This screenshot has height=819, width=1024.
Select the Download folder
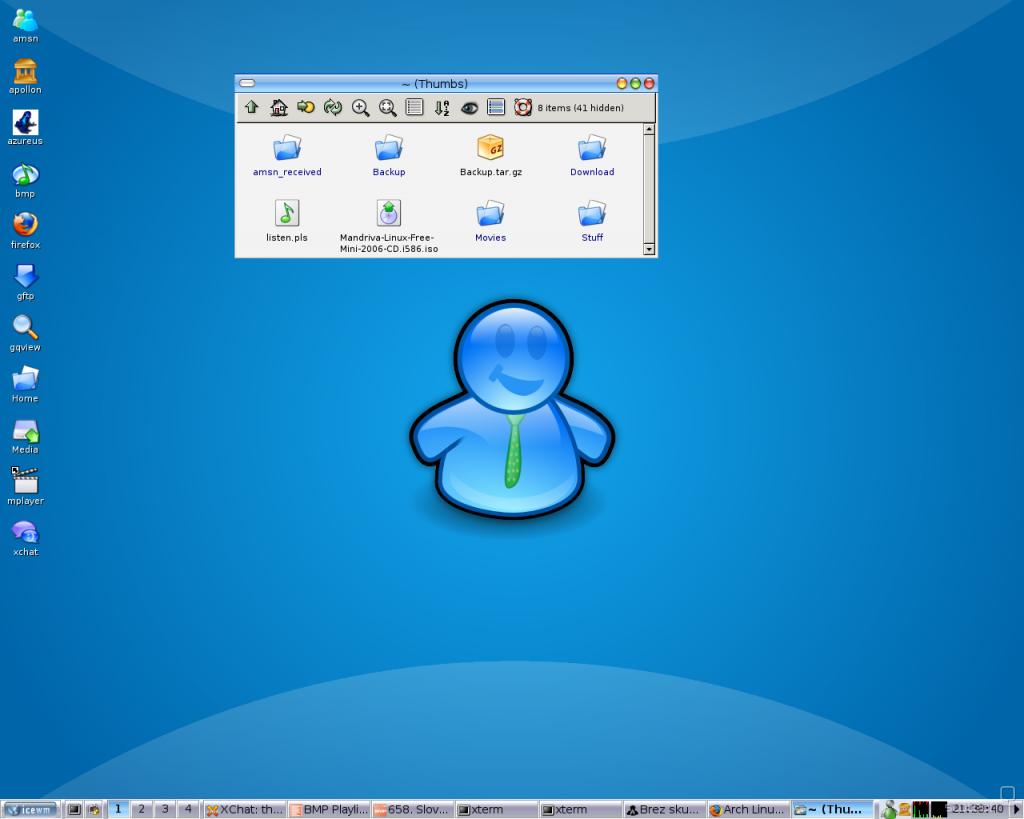point(592,156)
